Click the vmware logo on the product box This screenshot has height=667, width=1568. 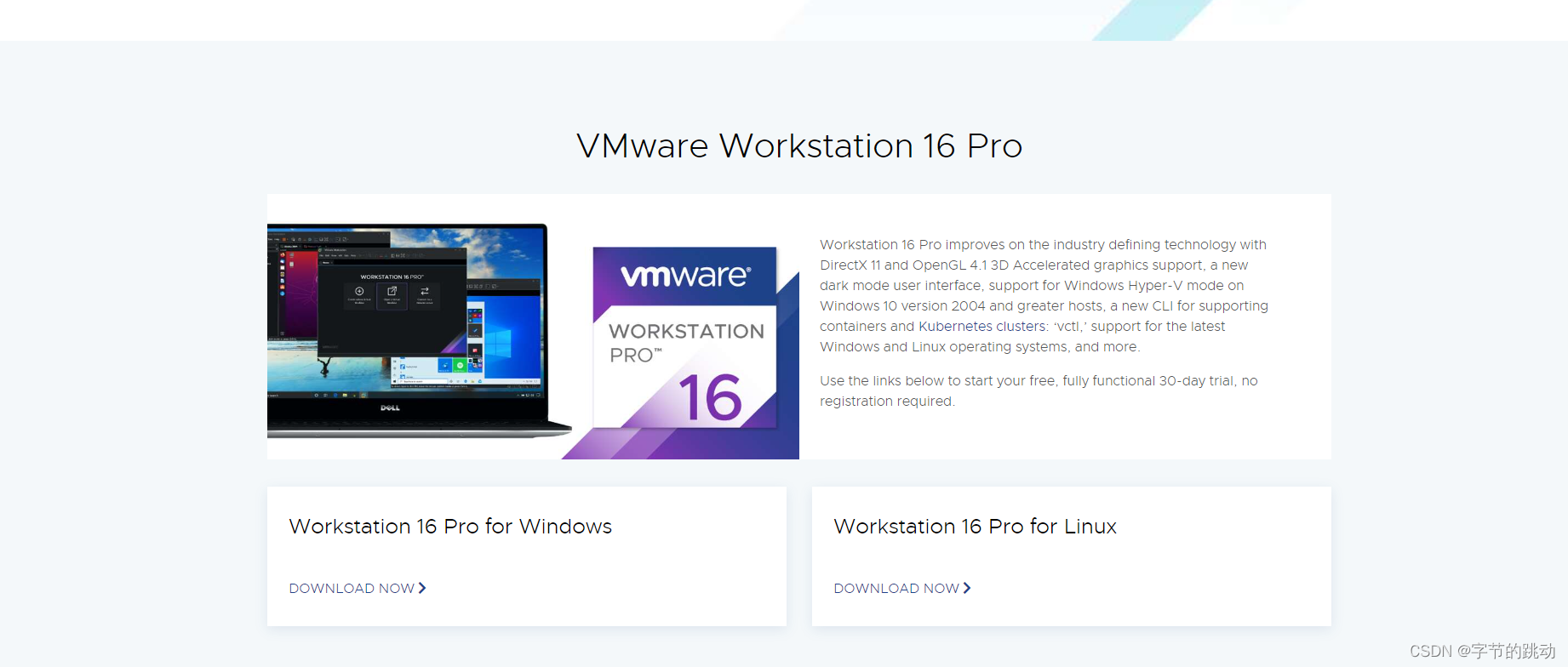point(685,276)
